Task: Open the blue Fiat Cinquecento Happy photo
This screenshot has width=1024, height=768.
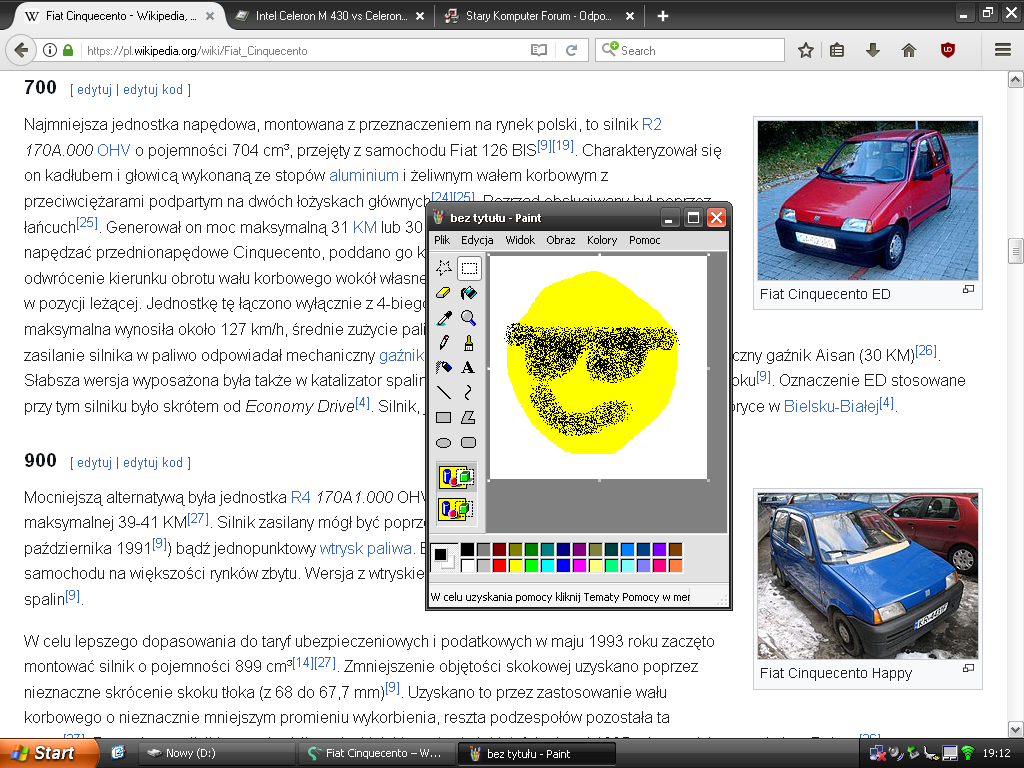Action: coord(867,576)
